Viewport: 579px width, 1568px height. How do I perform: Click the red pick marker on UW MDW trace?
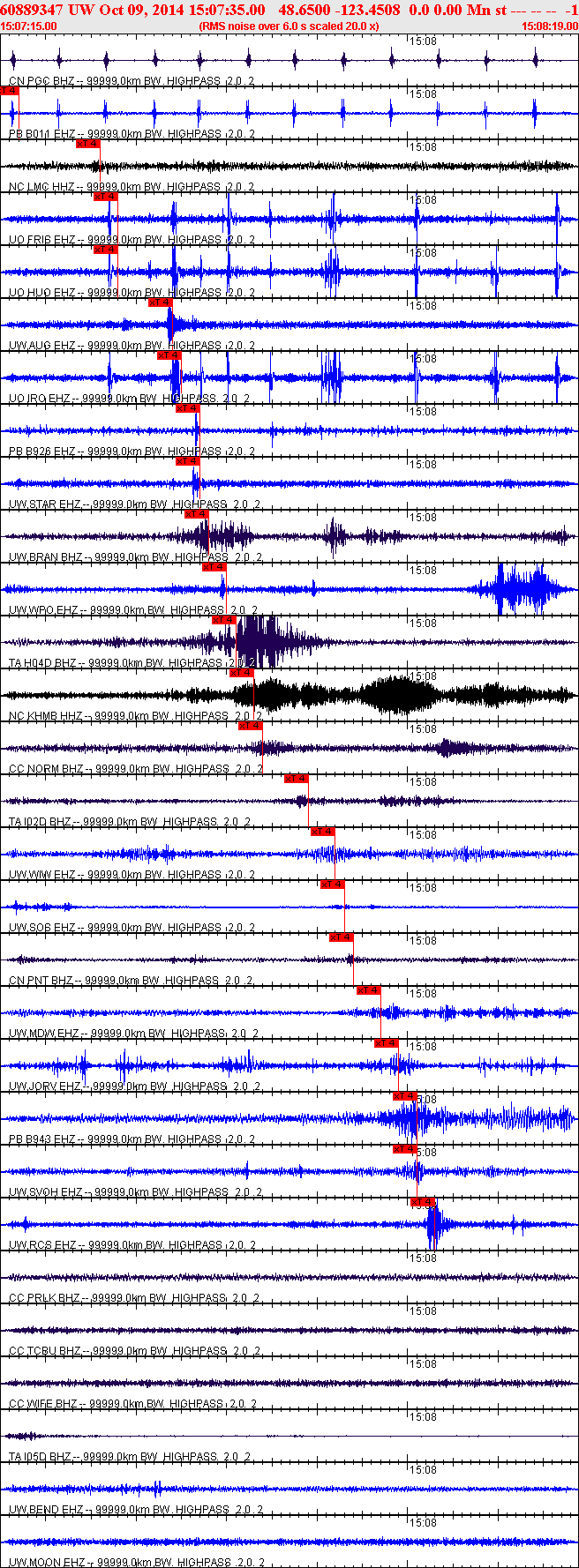(x=369, y=990)
